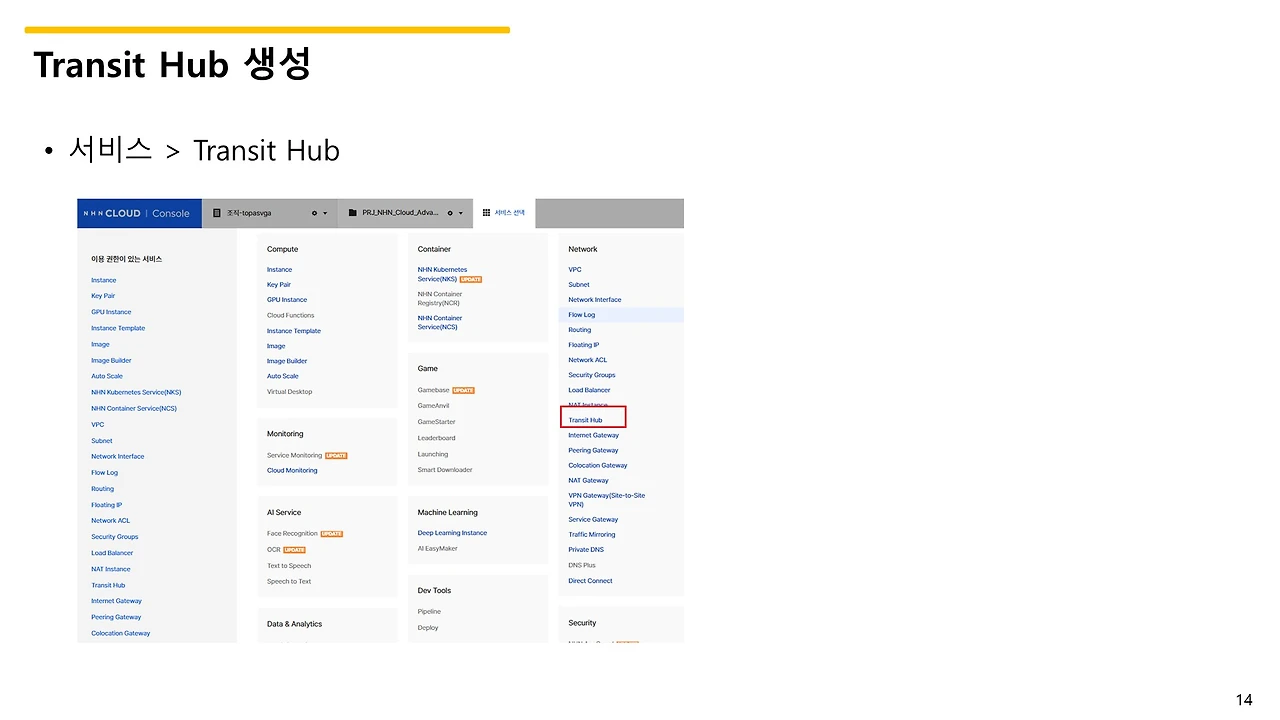Open Traffic Mirroring service
Image resolution: width=1280 pixels, height=720 pixels.
point(592,535)
